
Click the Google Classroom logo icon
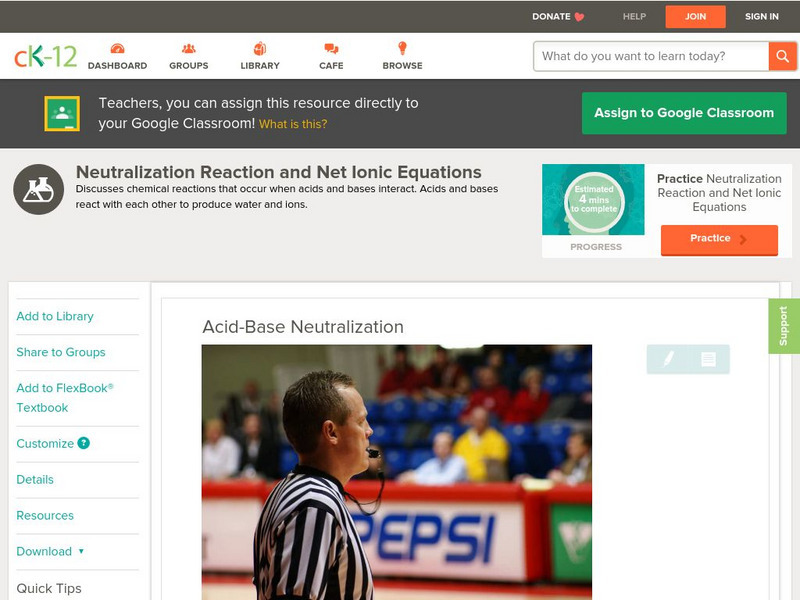(62, 113)
